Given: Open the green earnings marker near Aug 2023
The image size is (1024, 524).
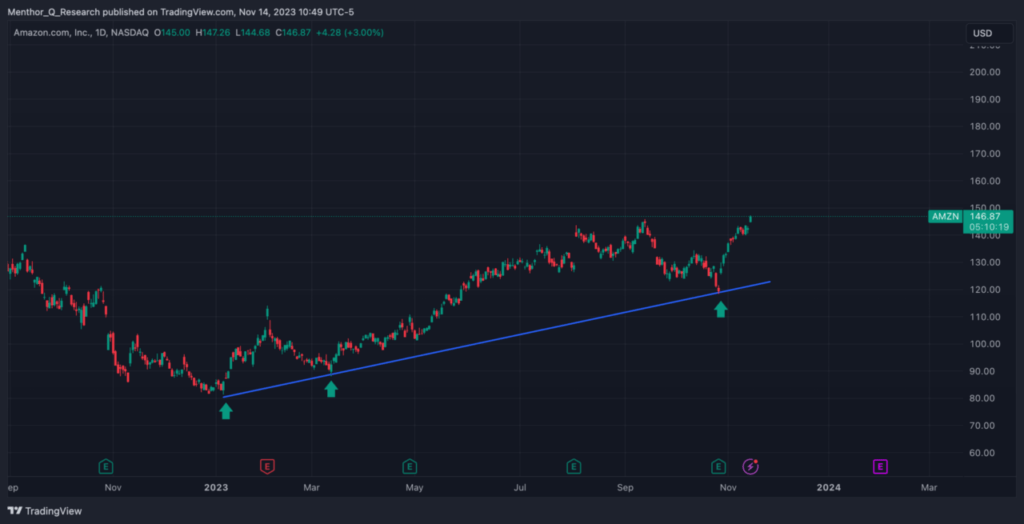Looking at the screenshot, I should pos(573,467).
